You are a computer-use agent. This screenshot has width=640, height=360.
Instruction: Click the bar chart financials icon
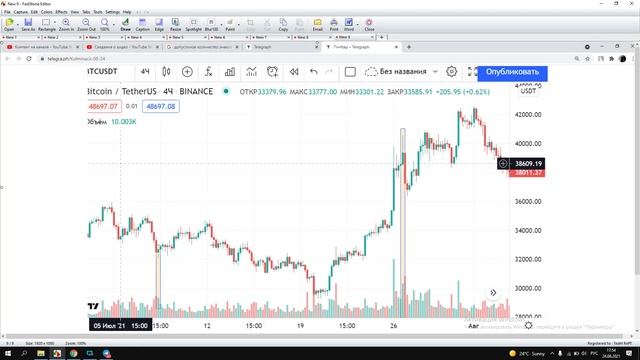pyautogui.click(x=230, y=72)
